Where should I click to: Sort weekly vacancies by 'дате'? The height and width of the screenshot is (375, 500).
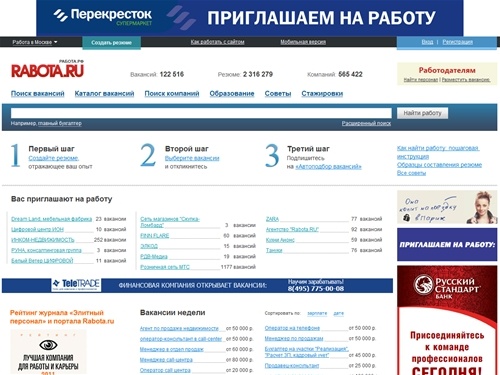[x=338, y=313]
